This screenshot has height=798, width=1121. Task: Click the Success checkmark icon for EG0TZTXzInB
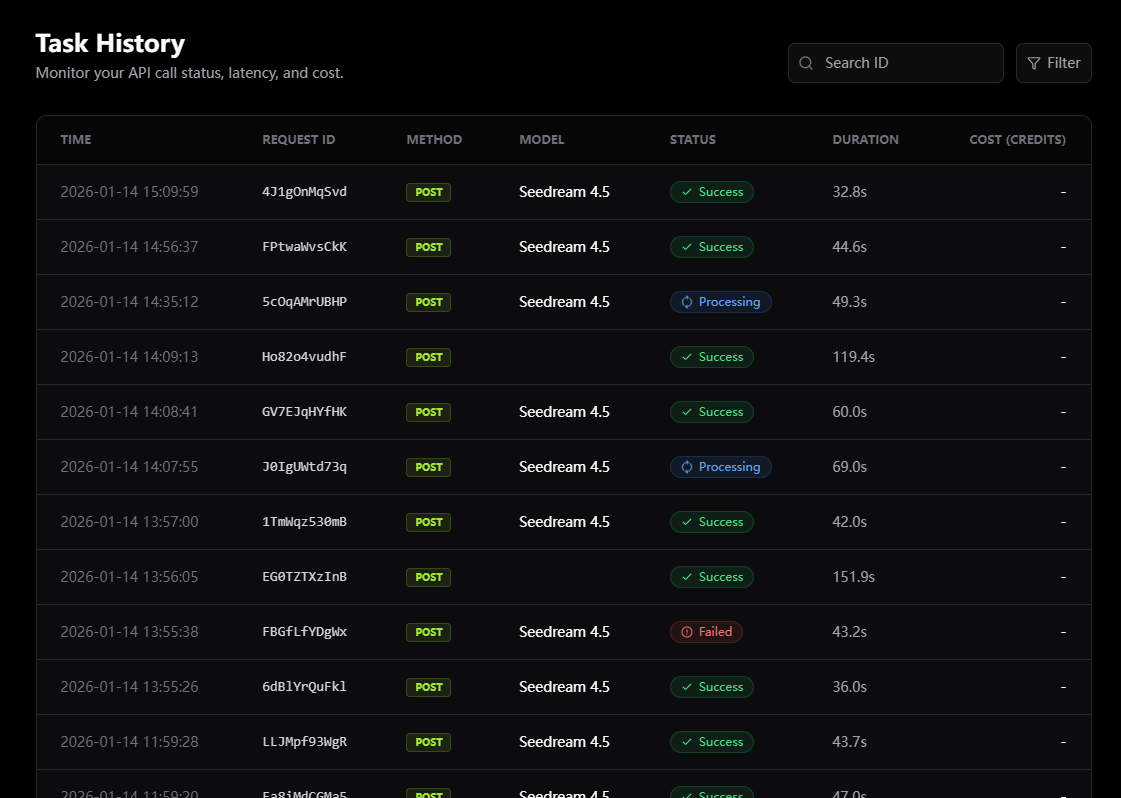click(685, 577)
